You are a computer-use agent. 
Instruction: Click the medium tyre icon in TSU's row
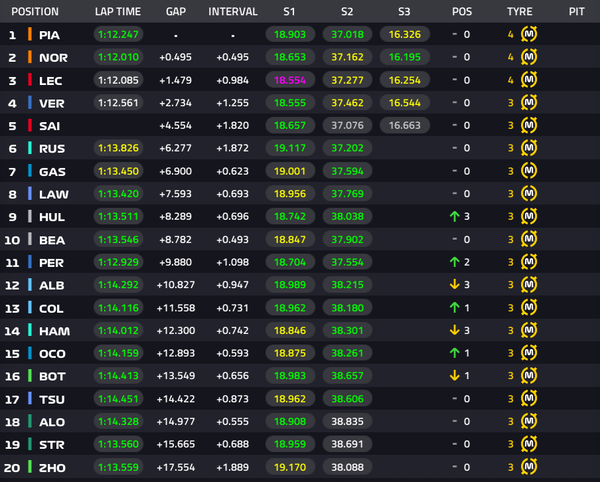pos(529,398)
